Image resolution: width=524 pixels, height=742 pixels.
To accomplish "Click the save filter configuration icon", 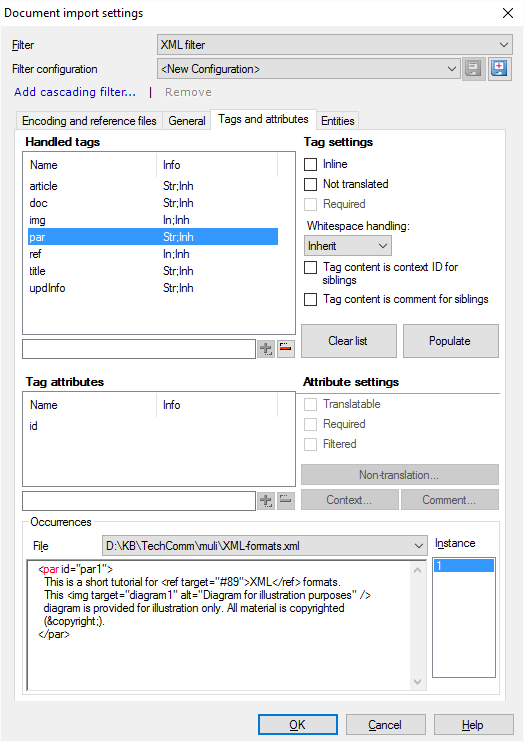I will (x=473, y=69).
